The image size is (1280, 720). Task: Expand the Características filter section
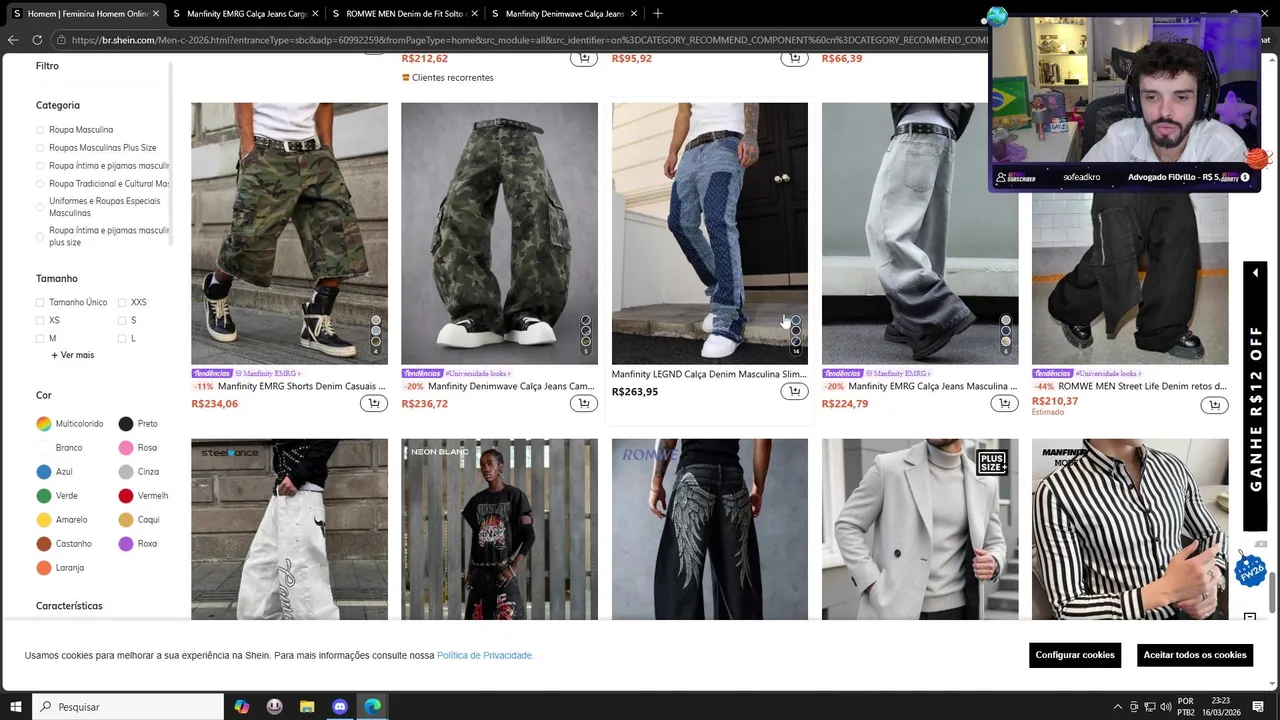pyautogui.click(x=69, y=606)
